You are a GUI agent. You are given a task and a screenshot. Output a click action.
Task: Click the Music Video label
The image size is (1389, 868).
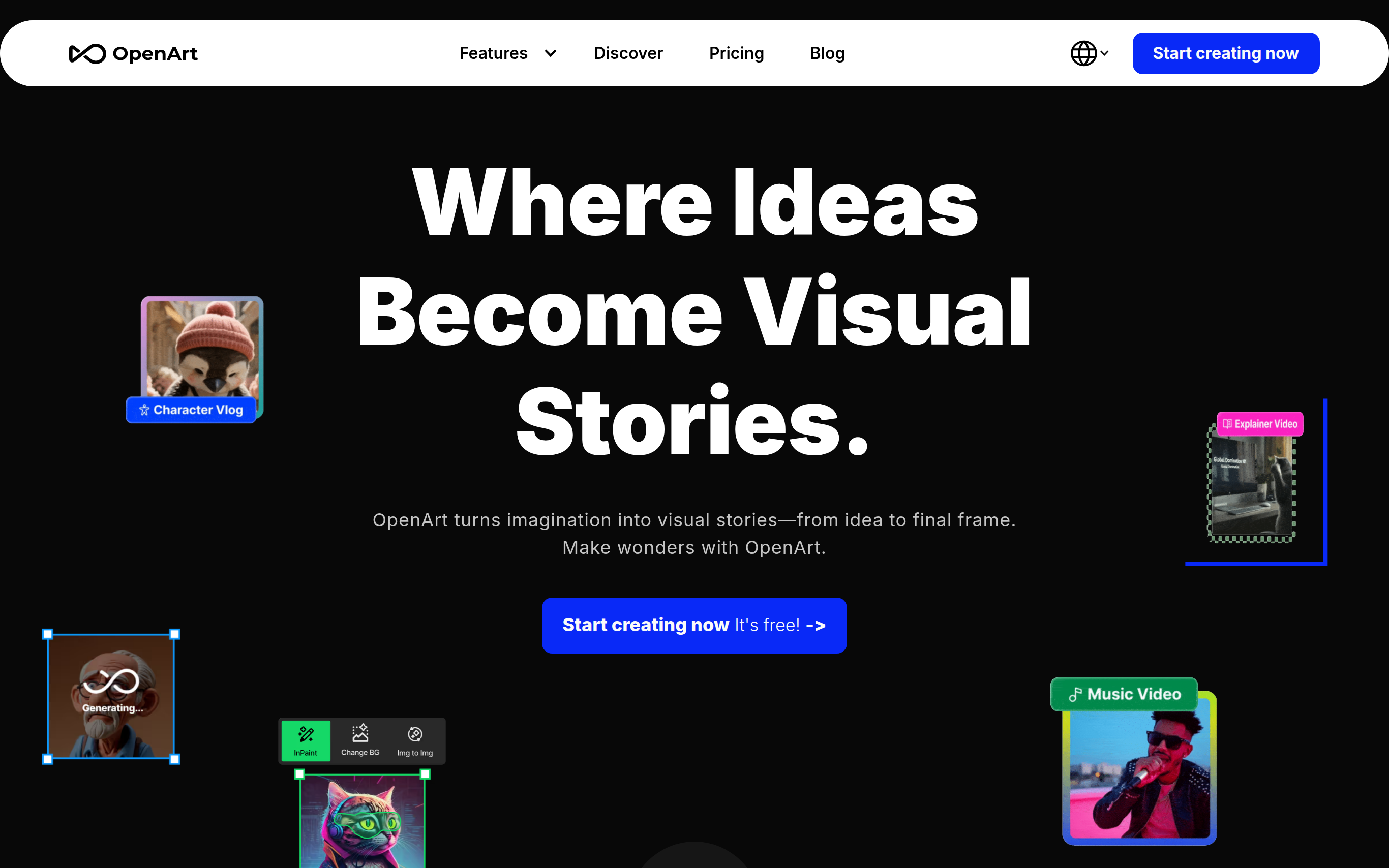point(1124,694)
